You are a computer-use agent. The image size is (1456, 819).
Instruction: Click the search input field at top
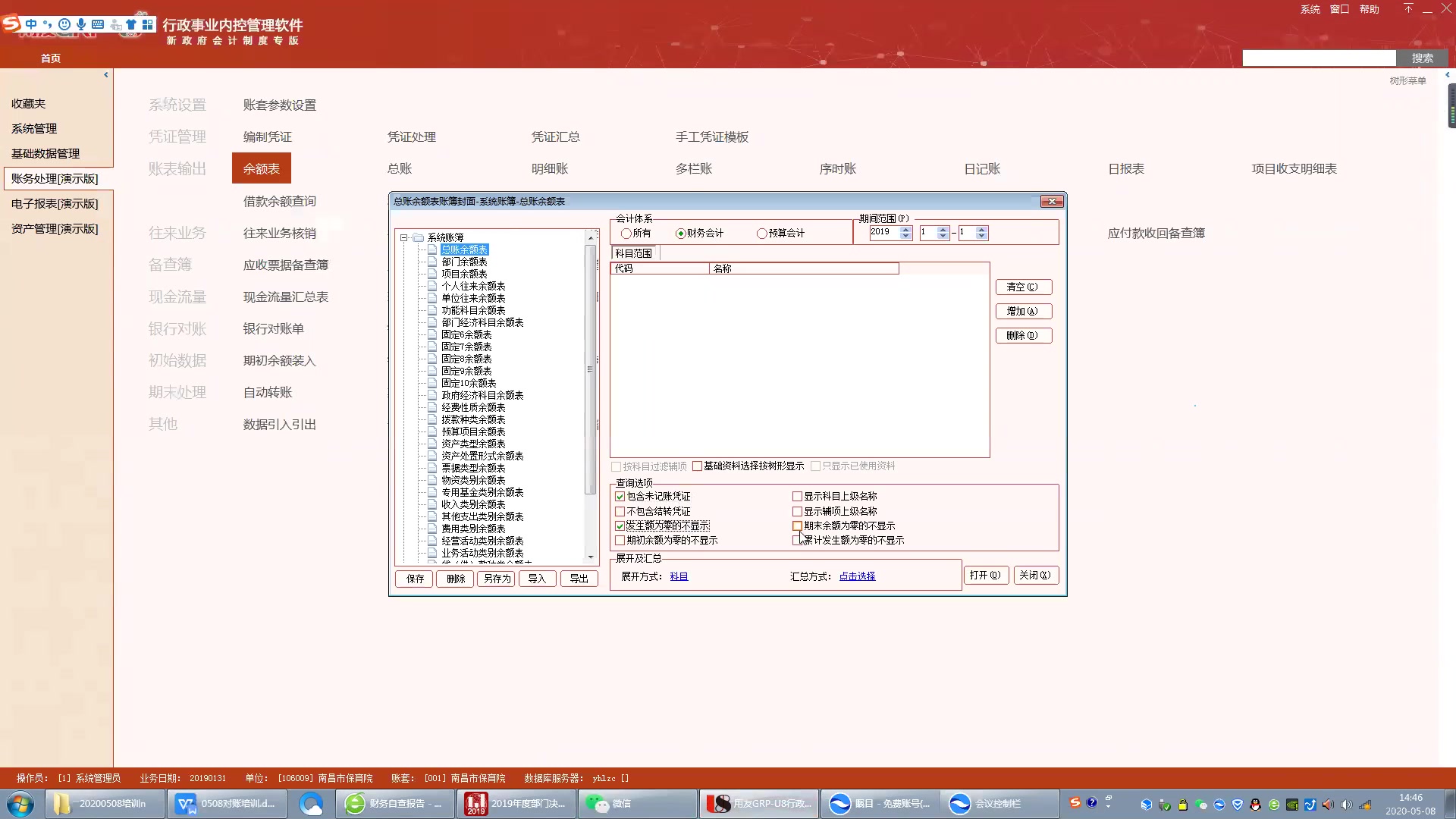pos(1319,58)
